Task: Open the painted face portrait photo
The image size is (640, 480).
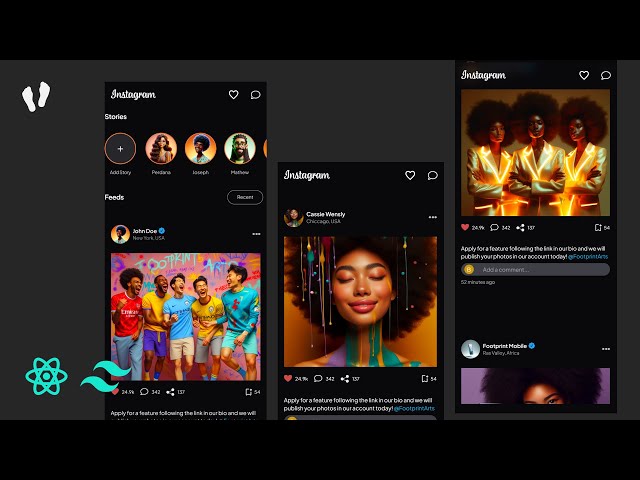Action: 360,302
